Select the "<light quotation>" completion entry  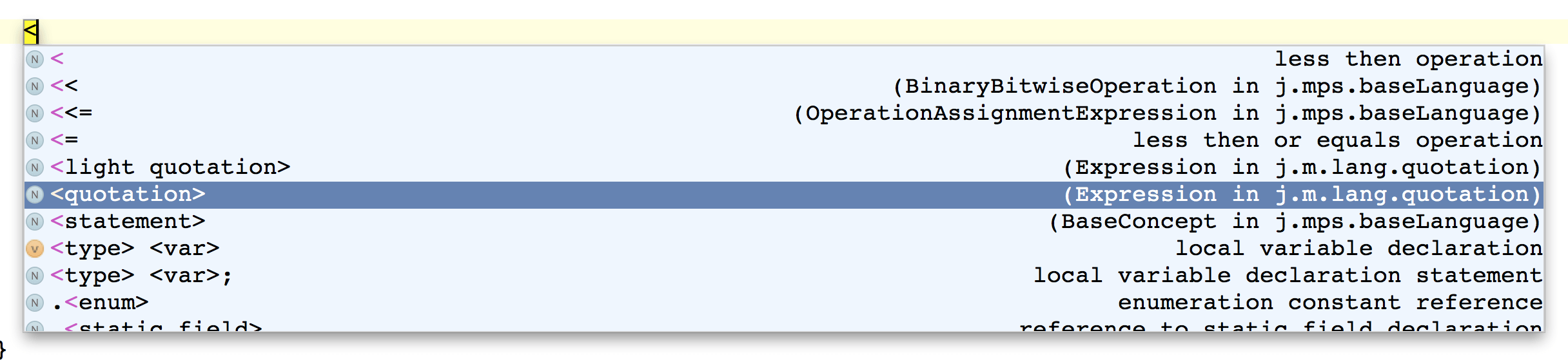[171, 167]
